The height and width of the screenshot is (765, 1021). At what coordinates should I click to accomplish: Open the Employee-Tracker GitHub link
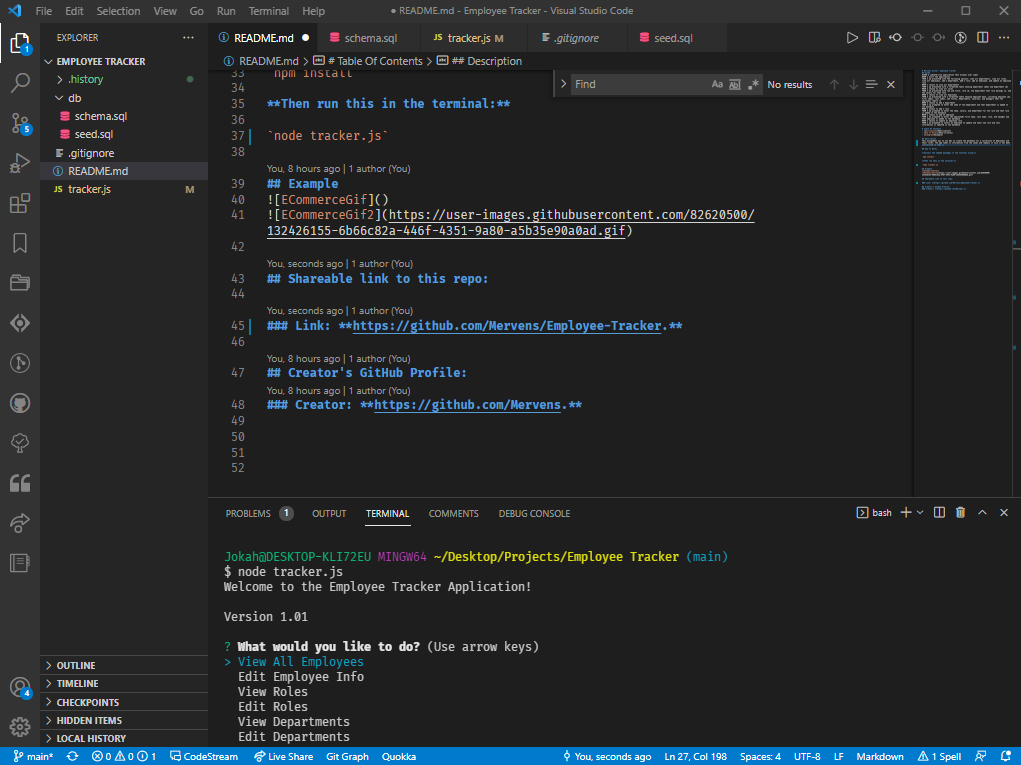coord(507,326)
